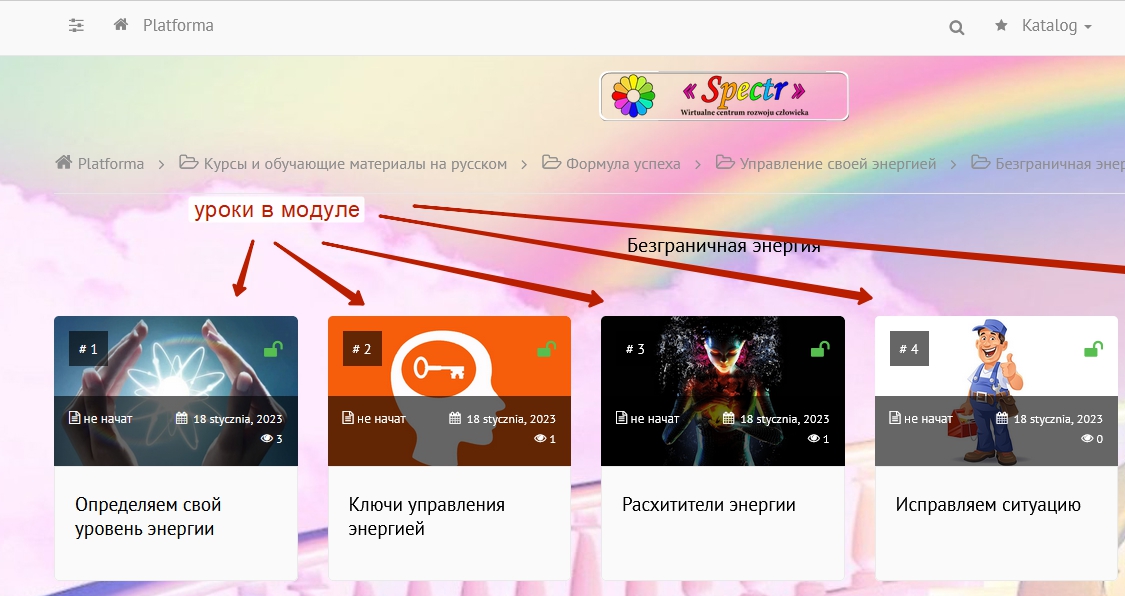
Task: Click the Spectr logo banner
Action: pyautogui.click(x=724, y=95)
